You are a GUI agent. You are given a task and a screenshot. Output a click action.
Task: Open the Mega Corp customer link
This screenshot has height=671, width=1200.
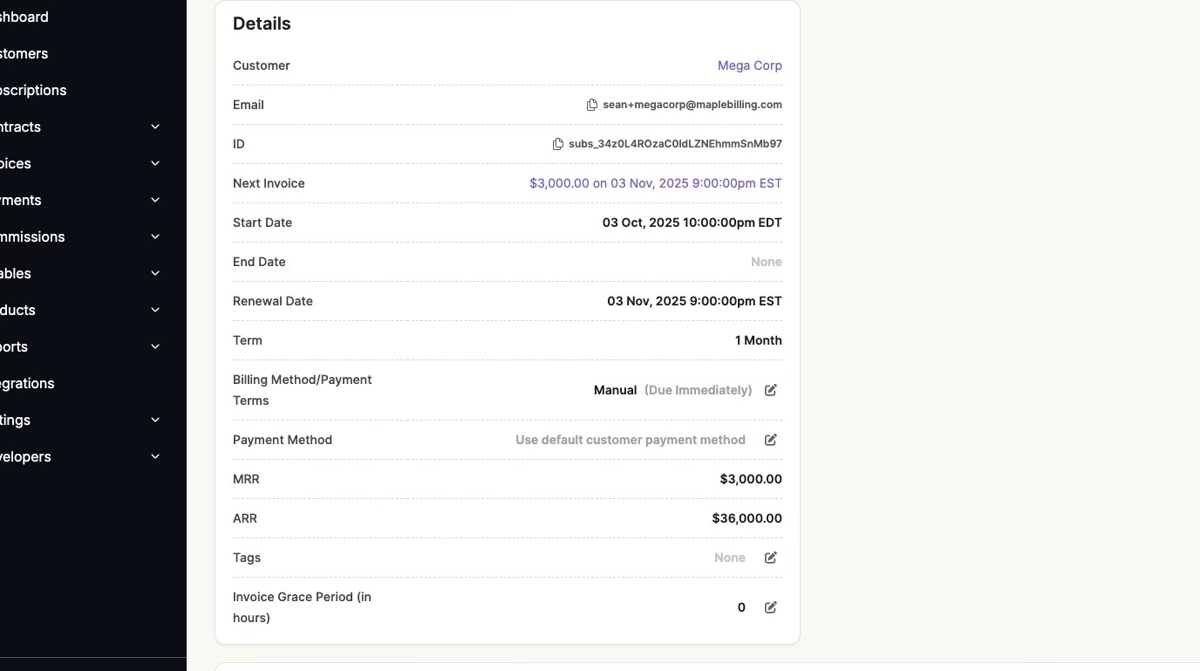(x=749, y=66)
